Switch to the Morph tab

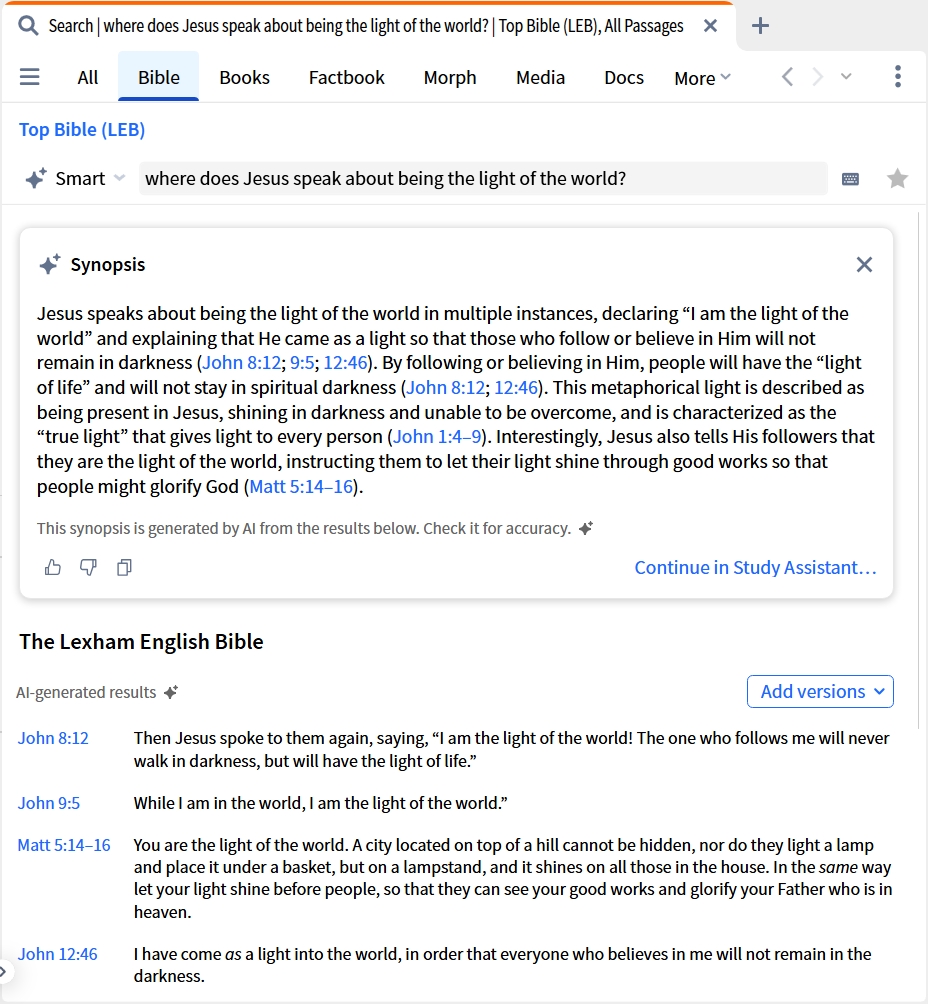(450, 78)
